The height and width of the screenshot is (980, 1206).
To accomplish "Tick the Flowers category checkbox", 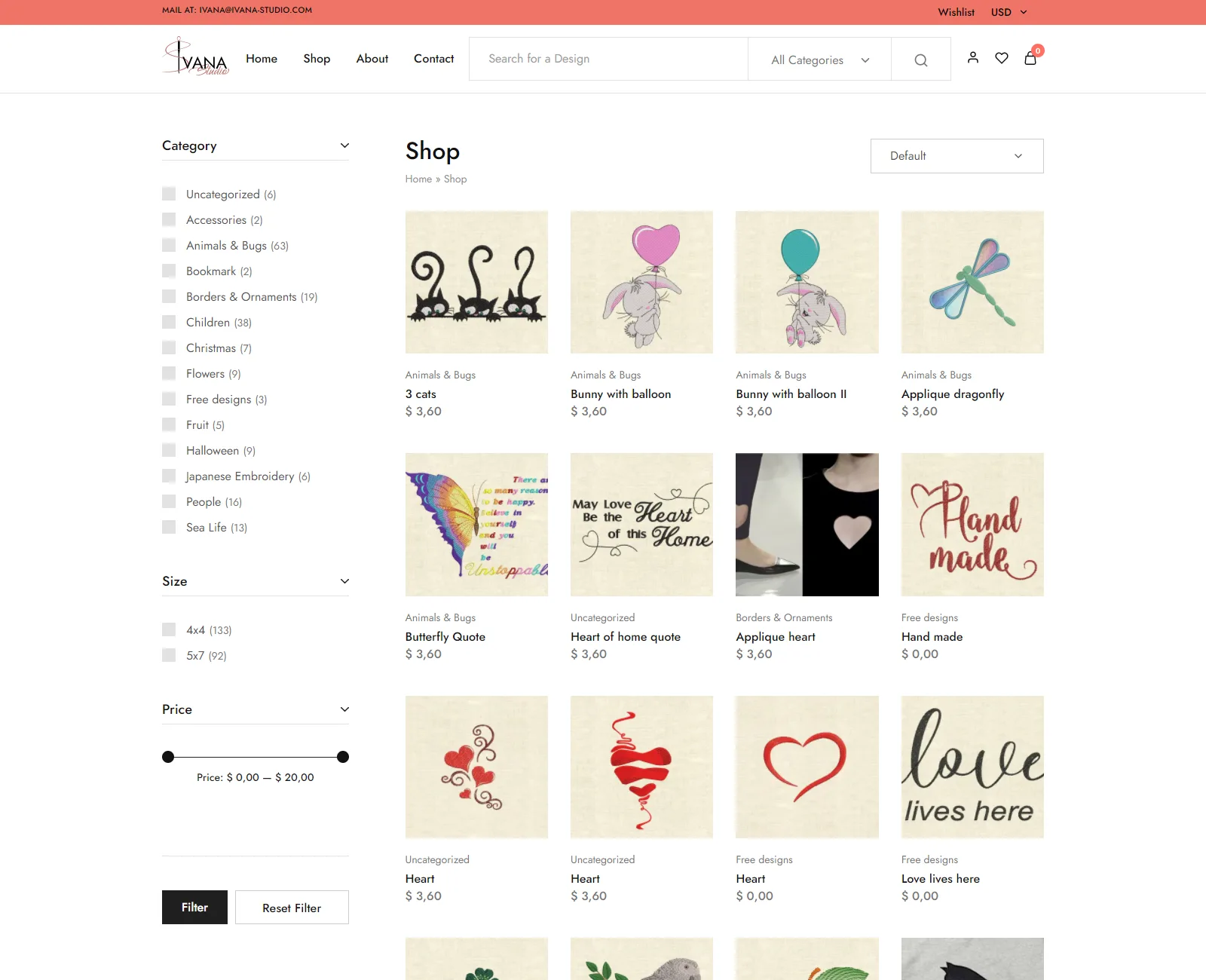I will click(x=169, y=373).
